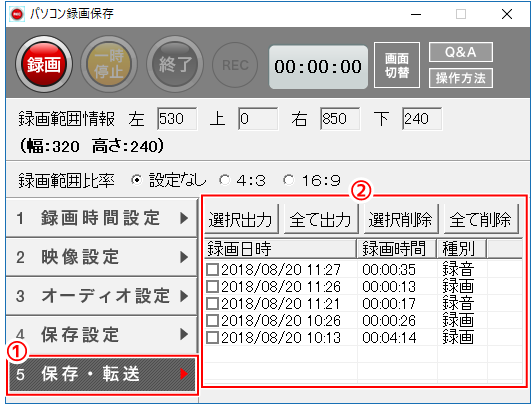The image size is (532, 404).
Task: Open the 操作方法 instructions button
Action: pyautogui.click(x=461, y=78)
